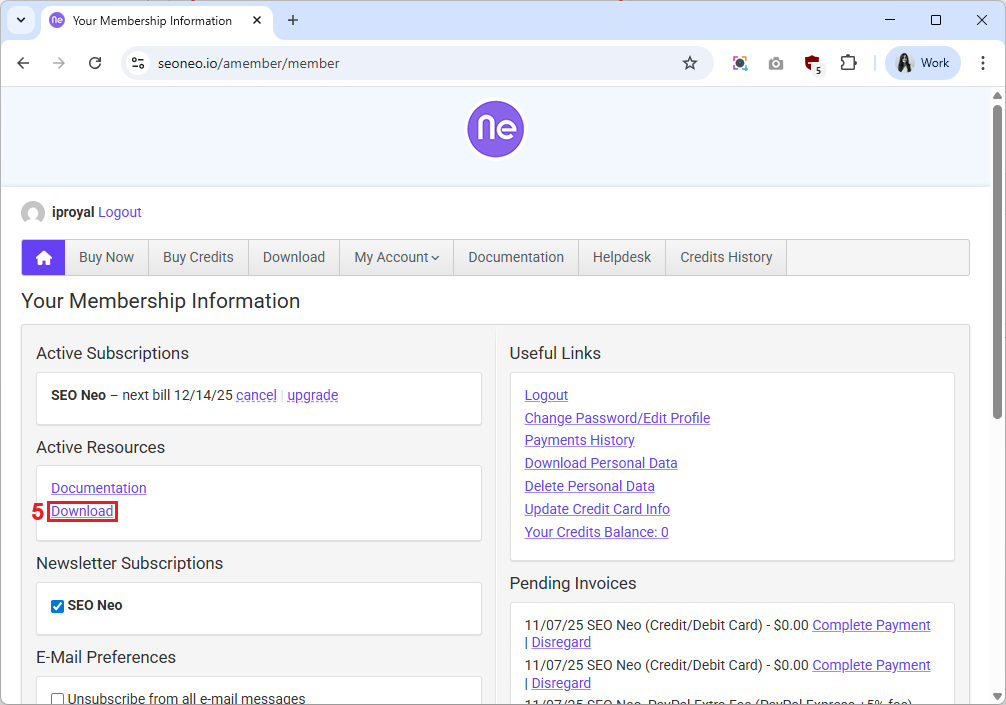The width and height of the screenshot is (1006, 705).
Task: Click the Your Membership Information heading
Action: 160,302
